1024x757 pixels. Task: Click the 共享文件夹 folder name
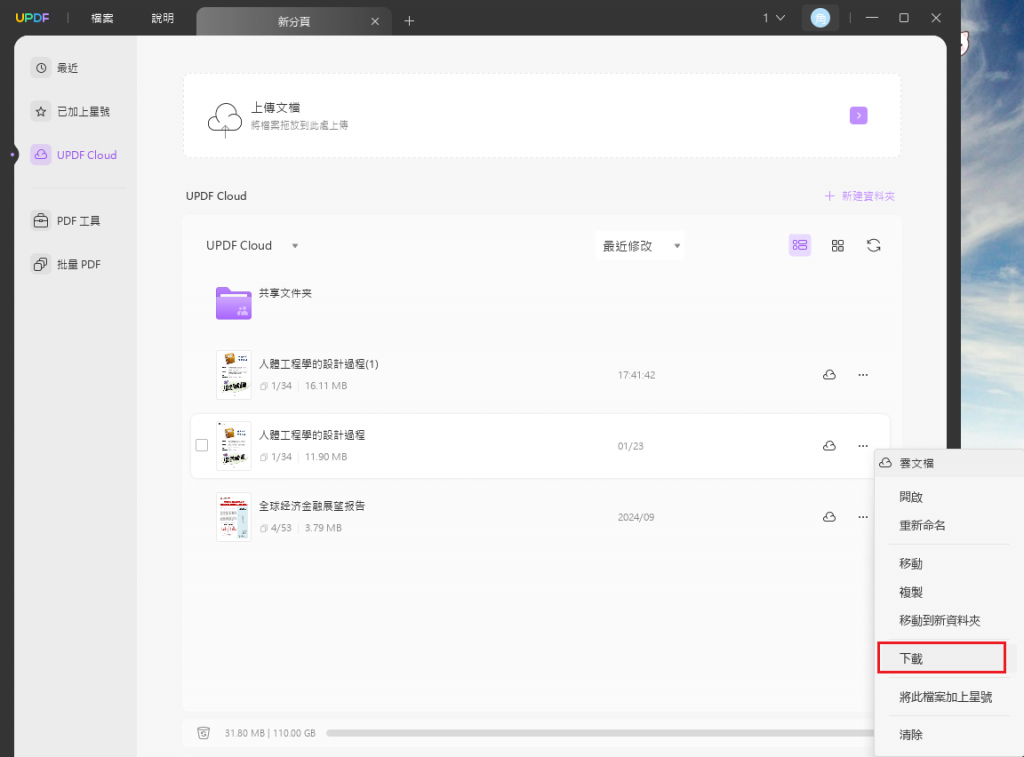(285, 293)
